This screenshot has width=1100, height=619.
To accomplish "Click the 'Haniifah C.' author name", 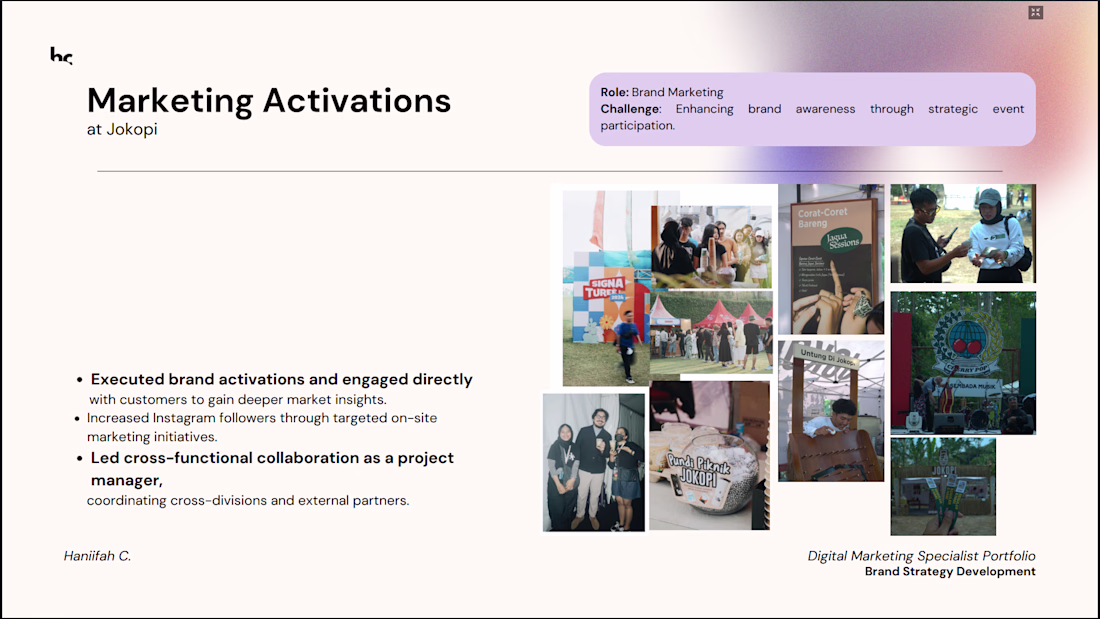I will click(98, 556).
